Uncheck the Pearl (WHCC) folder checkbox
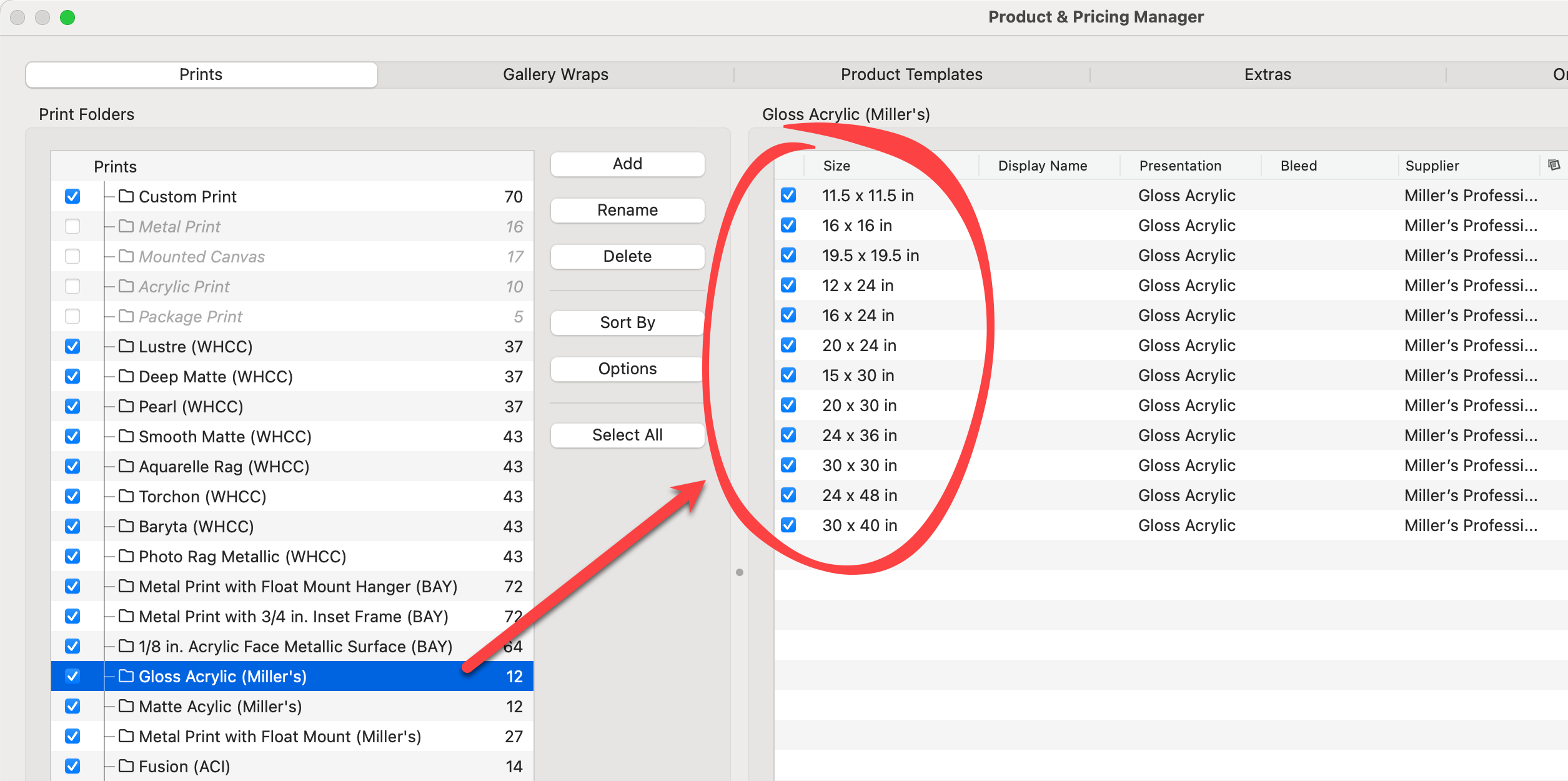The height and width of the screenshot is (781, 1568). pyautogui.click(x=72, y=406)
